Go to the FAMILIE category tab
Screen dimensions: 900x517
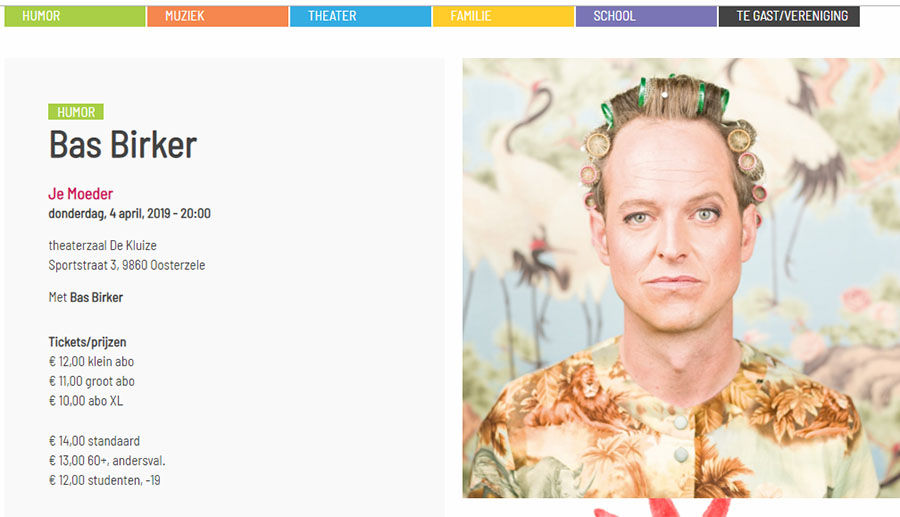tap(503, 16)
